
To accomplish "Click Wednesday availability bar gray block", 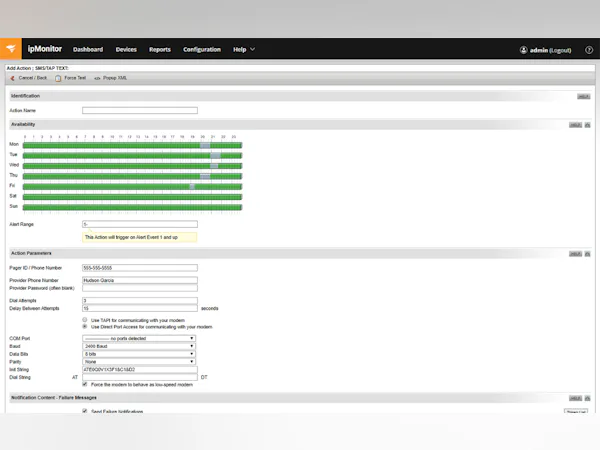I will tap(214, 166).
